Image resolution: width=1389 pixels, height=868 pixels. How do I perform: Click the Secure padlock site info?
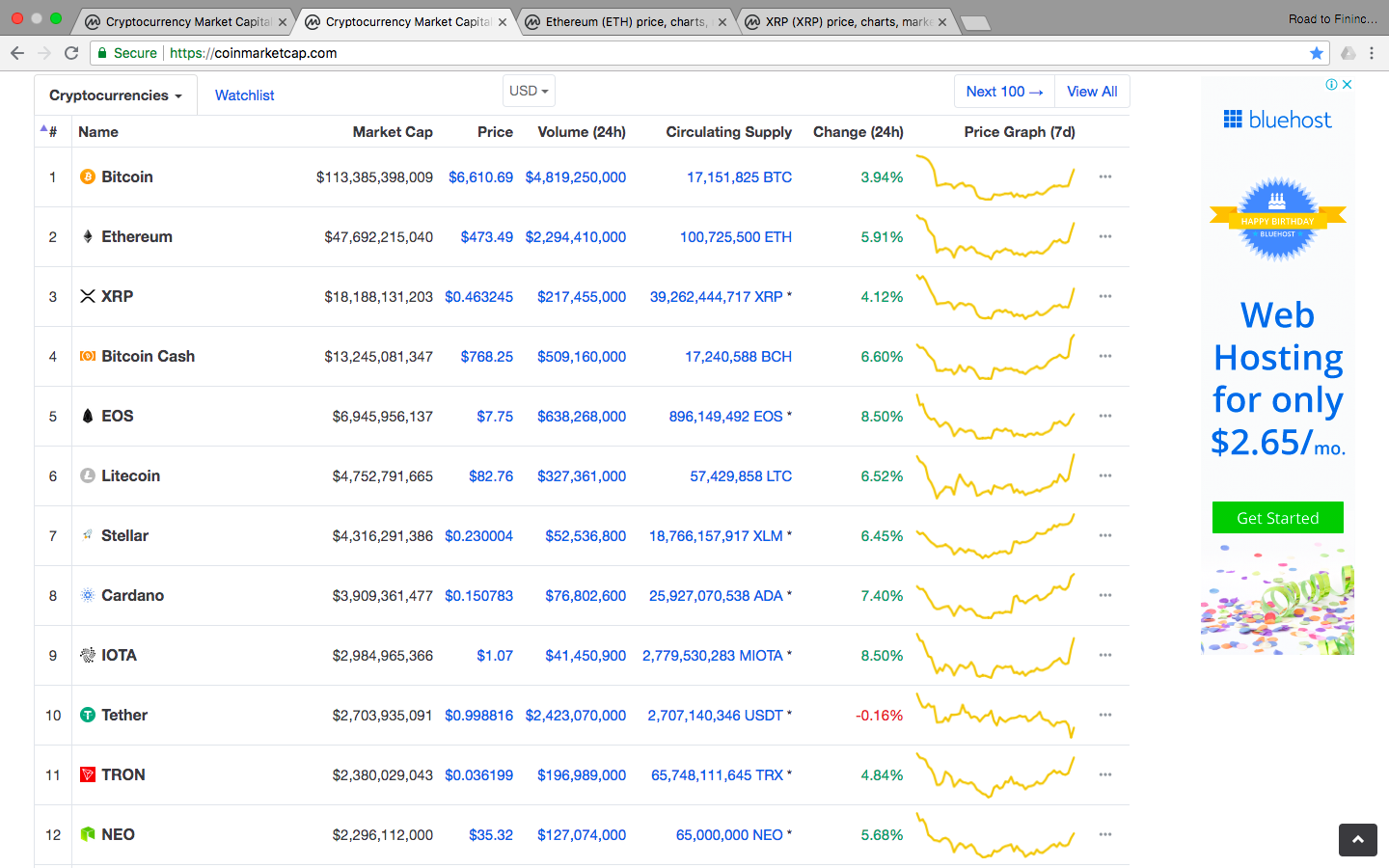(127, 53)
